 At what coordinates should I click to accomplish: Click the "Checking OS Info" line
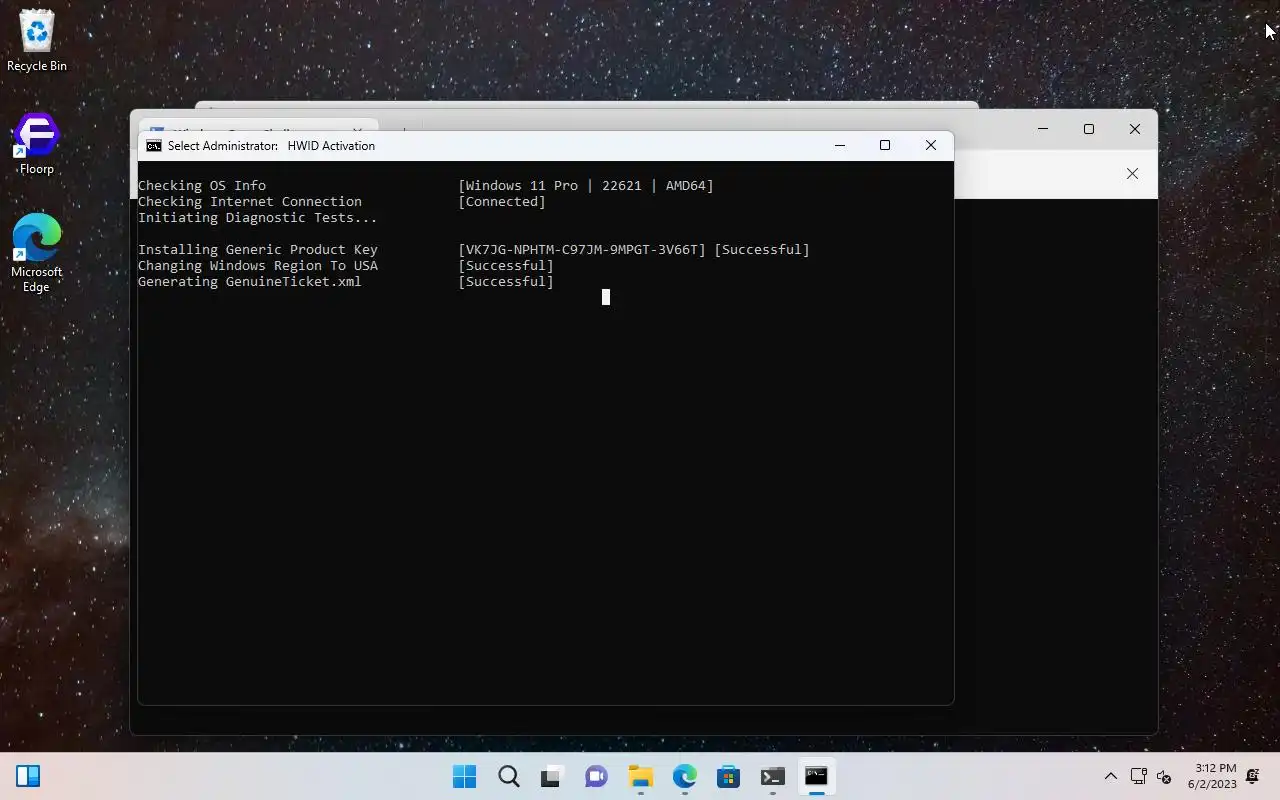click(x=202, y=186)
